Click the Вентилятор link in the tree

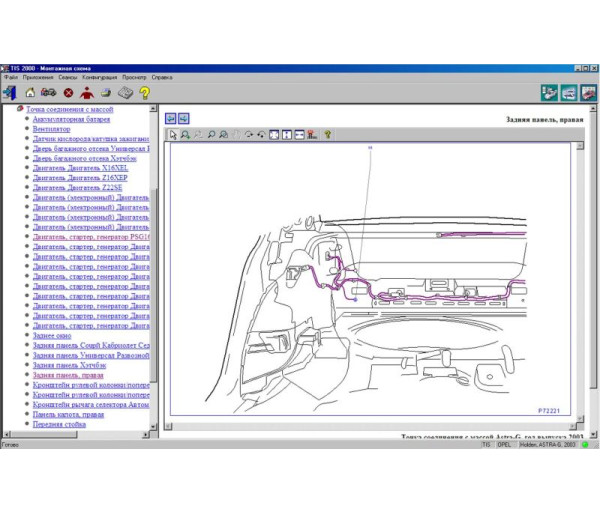click(51, 128)
